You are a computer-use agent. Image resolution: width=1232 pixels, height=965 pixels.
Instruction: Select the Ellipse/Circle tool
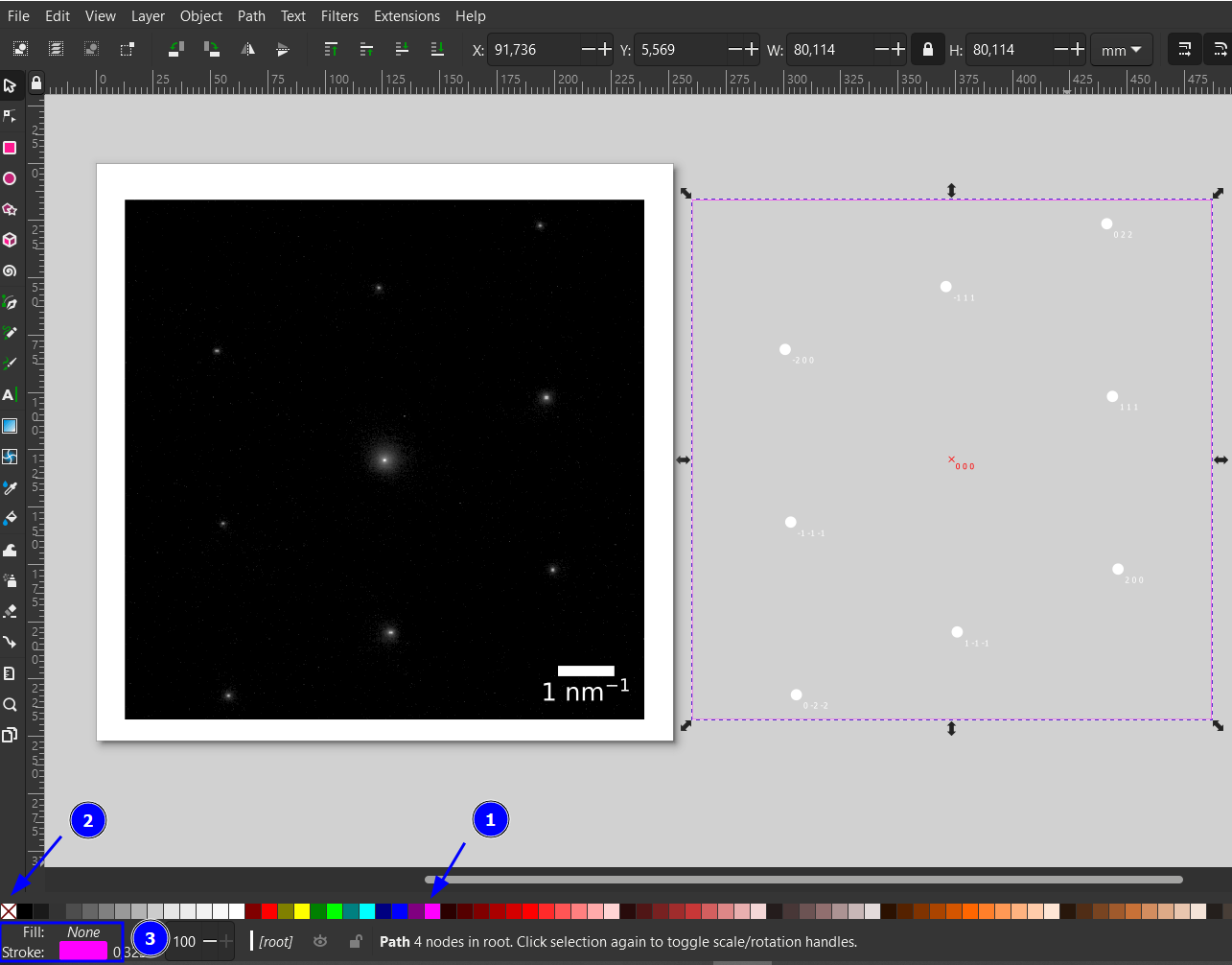[10, 178]
